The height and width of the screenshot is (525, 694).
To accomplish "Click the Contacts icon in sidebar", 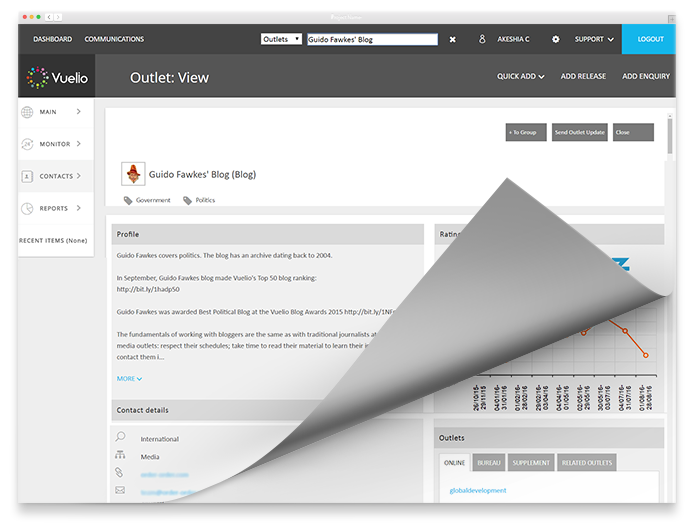I will pos(27,176).
